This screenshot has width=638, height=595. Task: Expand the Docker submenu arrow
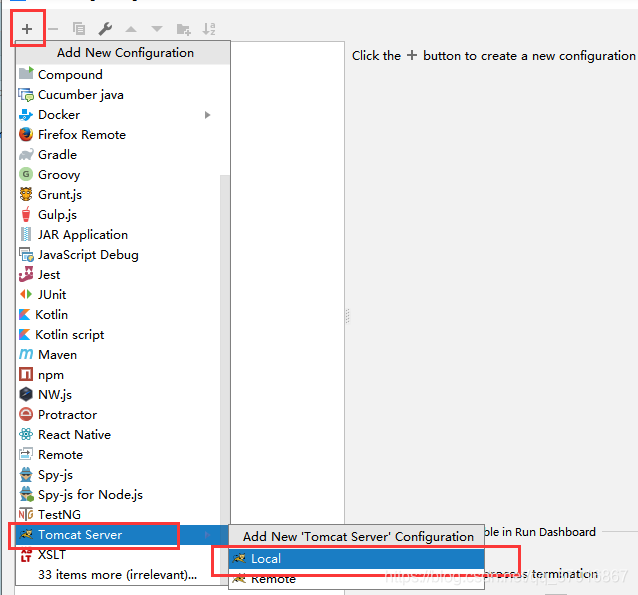click(208, 115)
